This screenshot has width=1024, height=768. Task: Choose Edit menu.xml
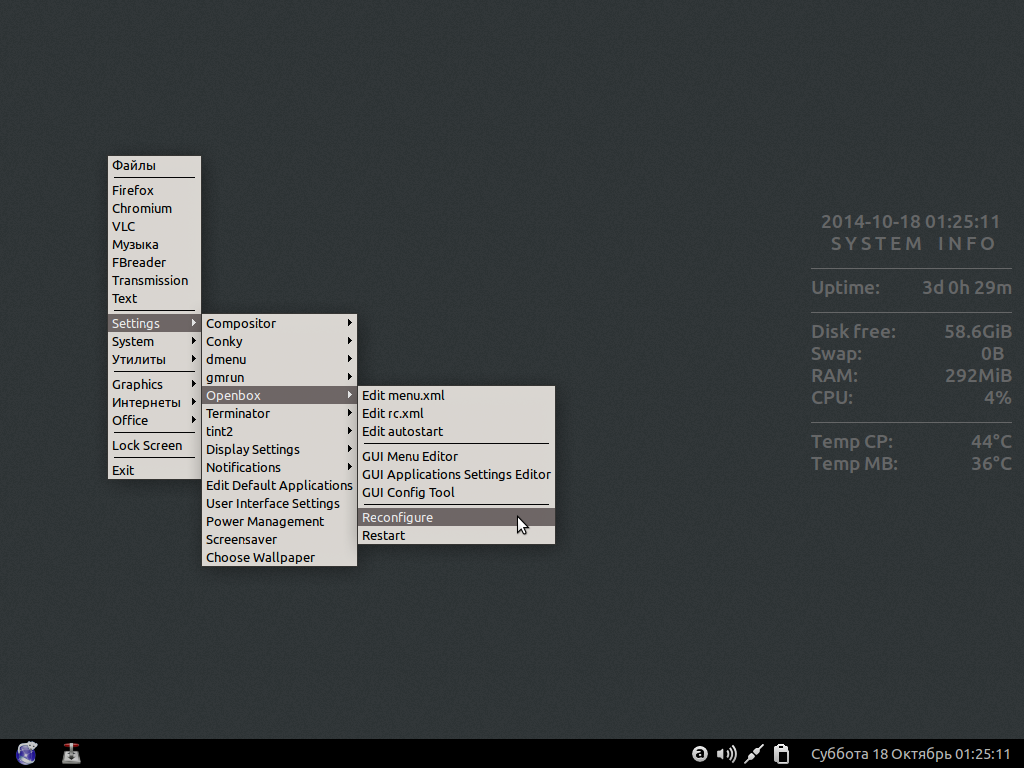[x=456, y=395]
